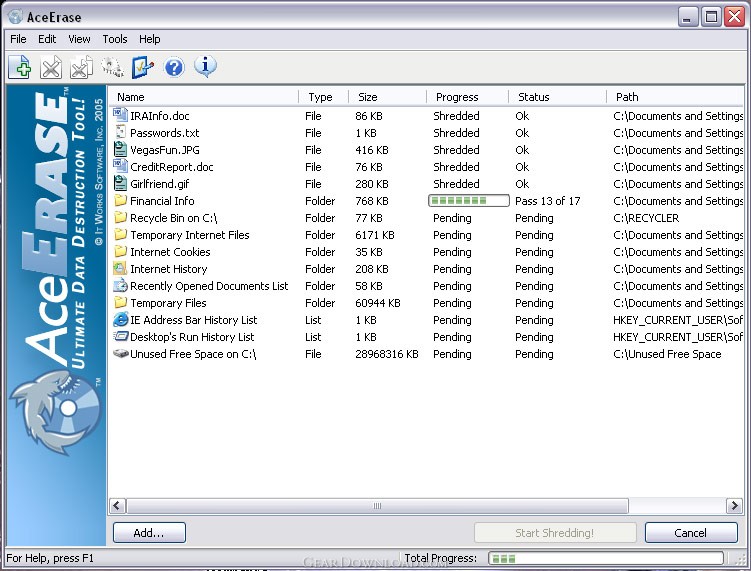
Task: Click the Cancel button
Action: click(691, 533)
